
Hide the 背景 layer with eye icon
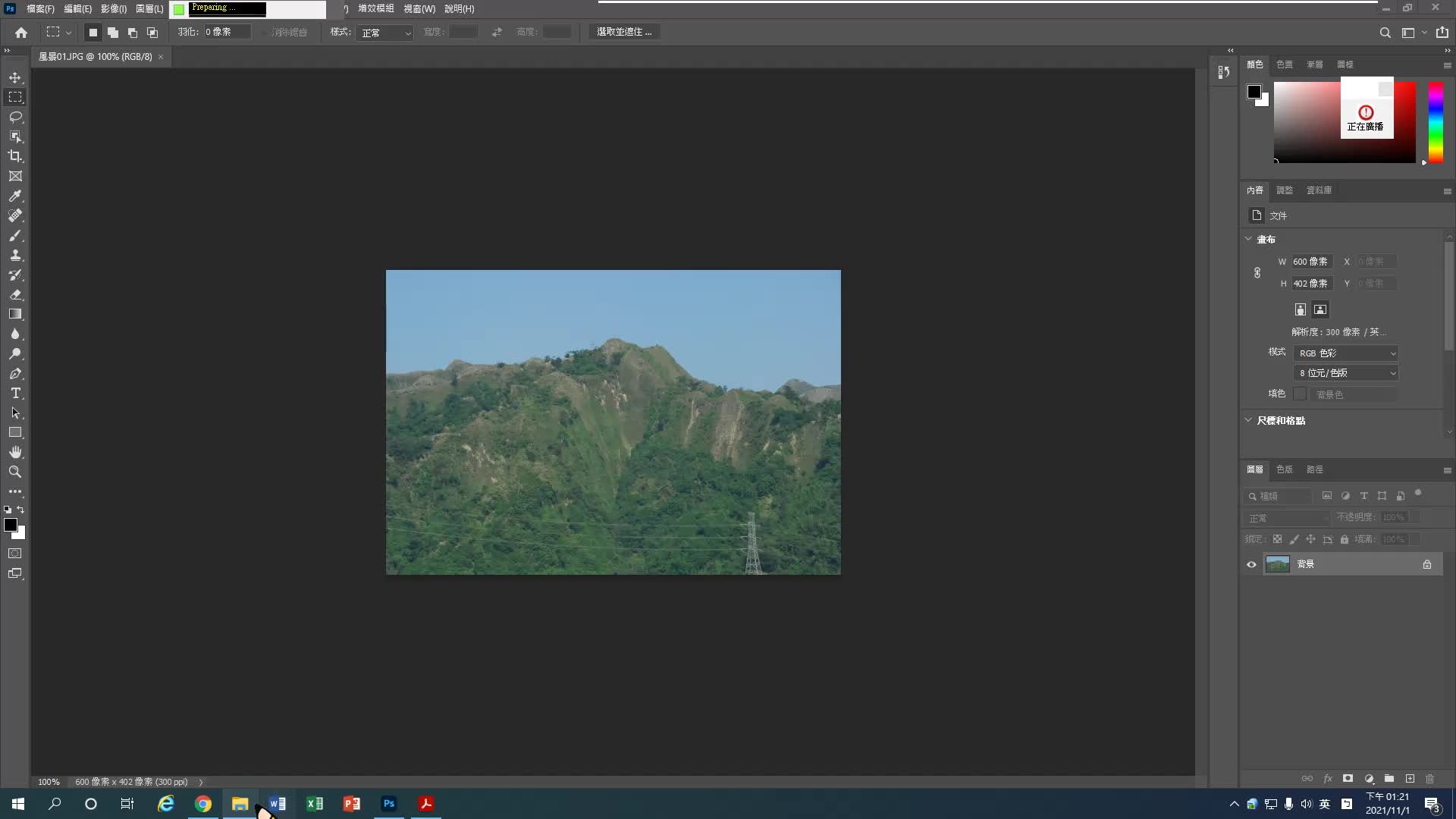[x=1251, y=564]
